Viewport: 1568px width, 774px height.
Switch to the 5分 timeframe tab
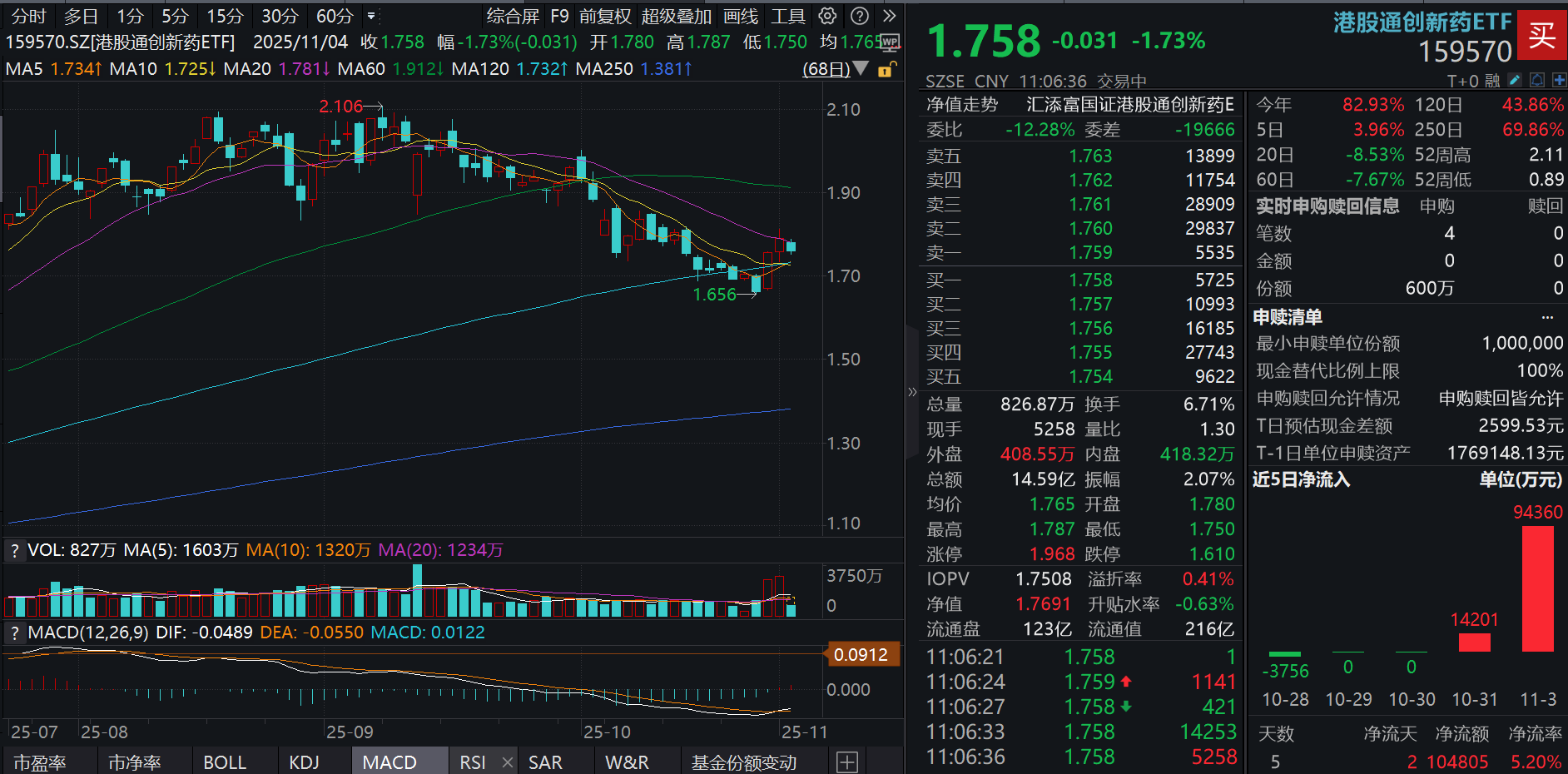173,16
